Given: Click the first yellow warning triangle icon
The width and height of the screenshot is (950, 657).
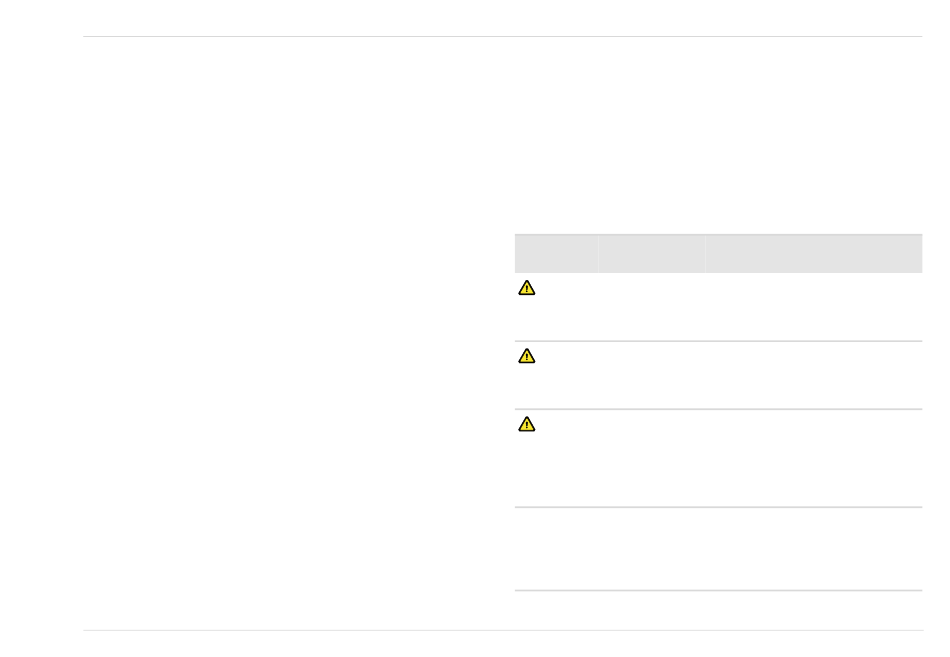Looking at the screenshot, I should (x=526, y=288).
